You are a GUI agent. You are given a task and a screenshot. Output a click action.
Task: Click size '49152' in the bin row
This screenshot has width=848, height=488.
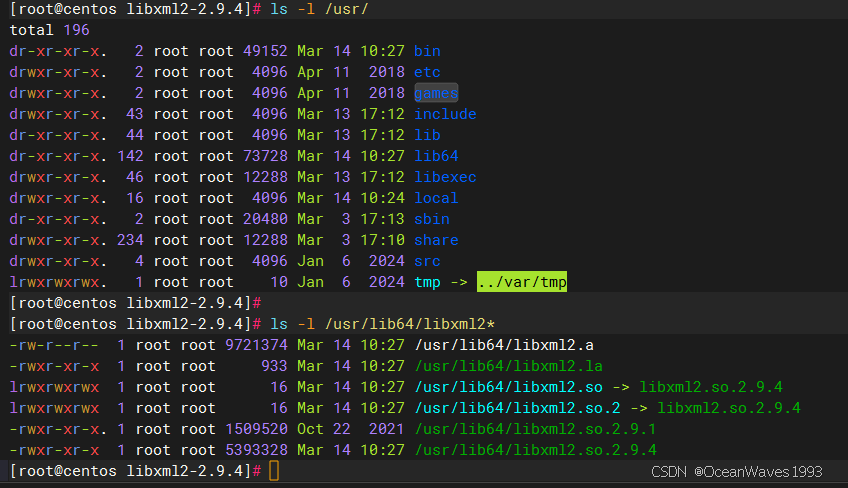[265, 51]
